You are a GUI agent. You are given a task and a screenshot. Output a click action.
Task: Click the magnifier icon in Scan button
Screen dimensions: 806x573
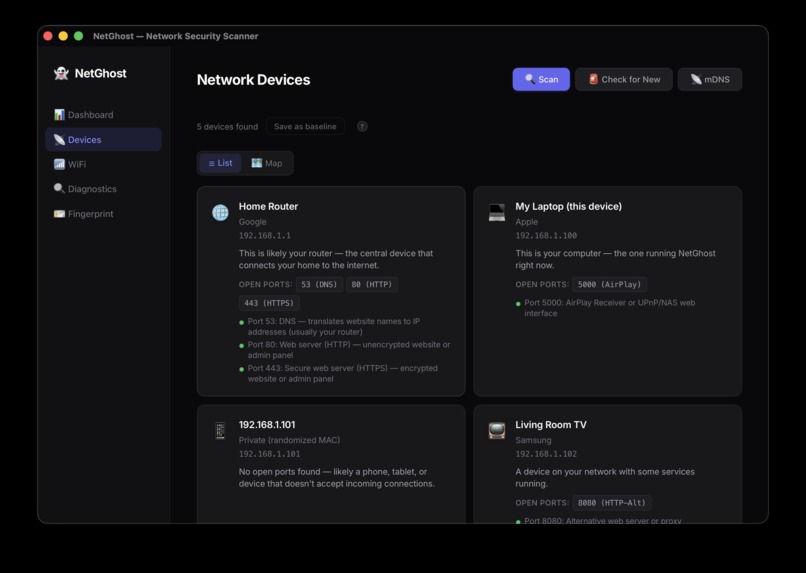tap(530, 79)
